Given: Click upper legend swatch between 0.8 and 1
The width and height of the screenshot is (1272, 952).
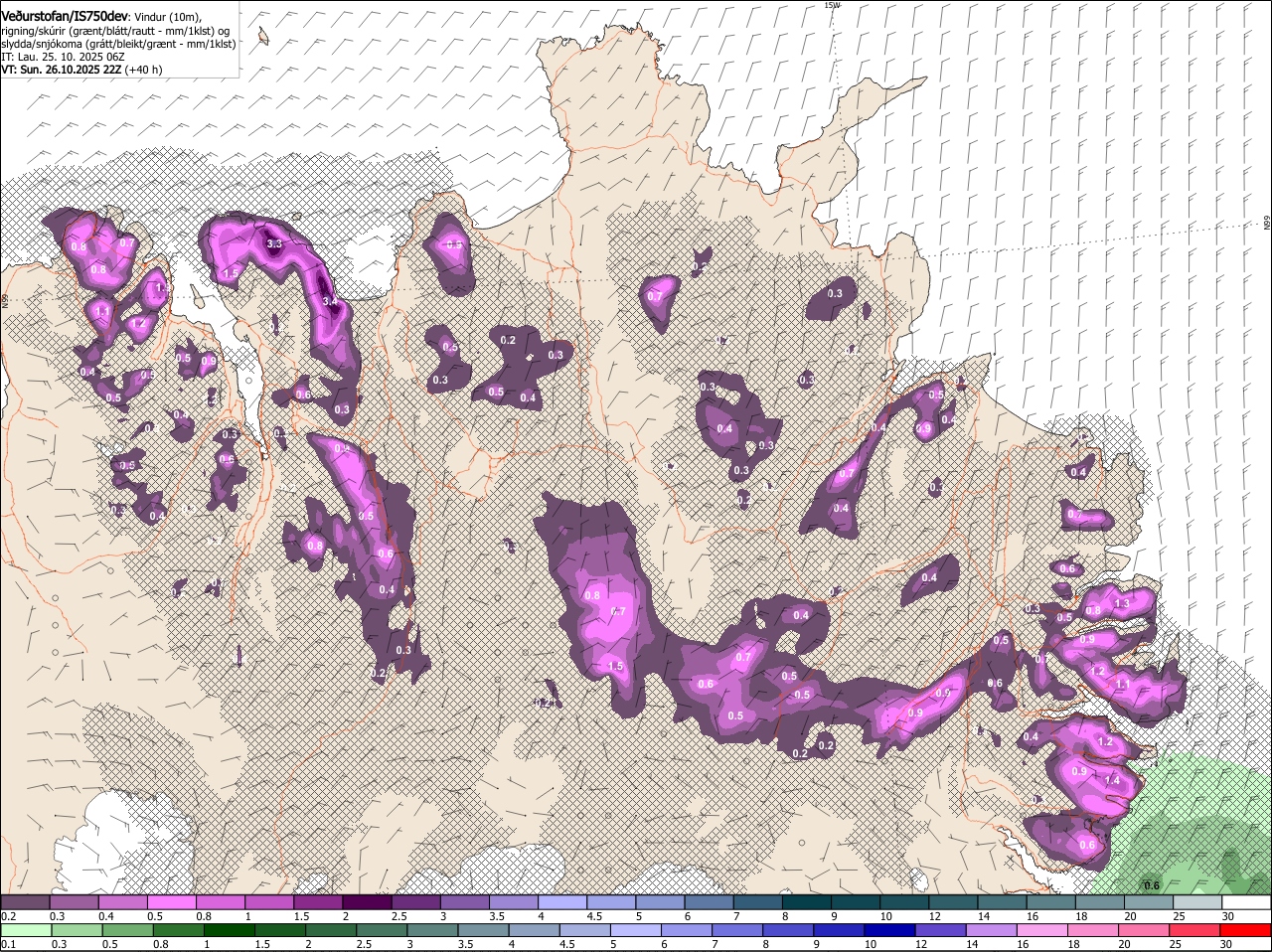Looking at the screenshot, I should tap(220, 902).
